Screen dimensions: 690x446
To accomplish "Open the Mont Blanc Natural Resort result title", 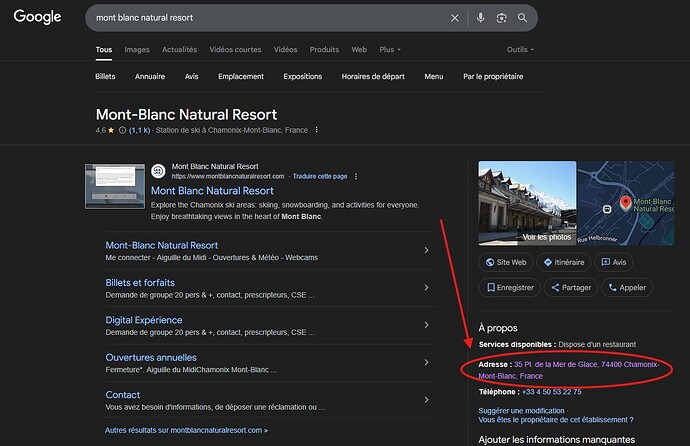I will pyautogui.click(x=212, y=191).
